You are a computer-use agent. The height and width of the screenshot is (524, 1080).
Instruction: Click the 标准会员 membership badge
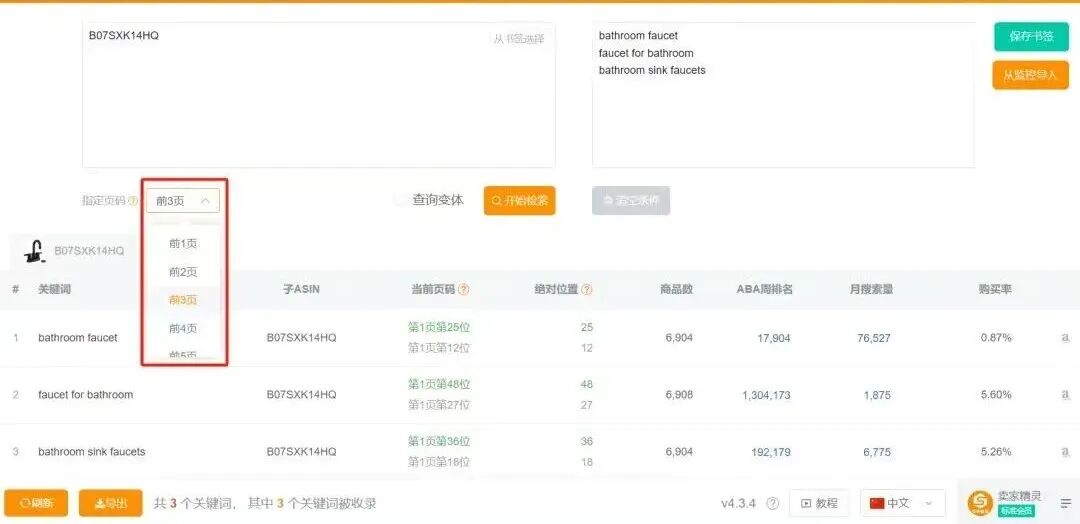pyautogui.click(x=1016, y=511)
